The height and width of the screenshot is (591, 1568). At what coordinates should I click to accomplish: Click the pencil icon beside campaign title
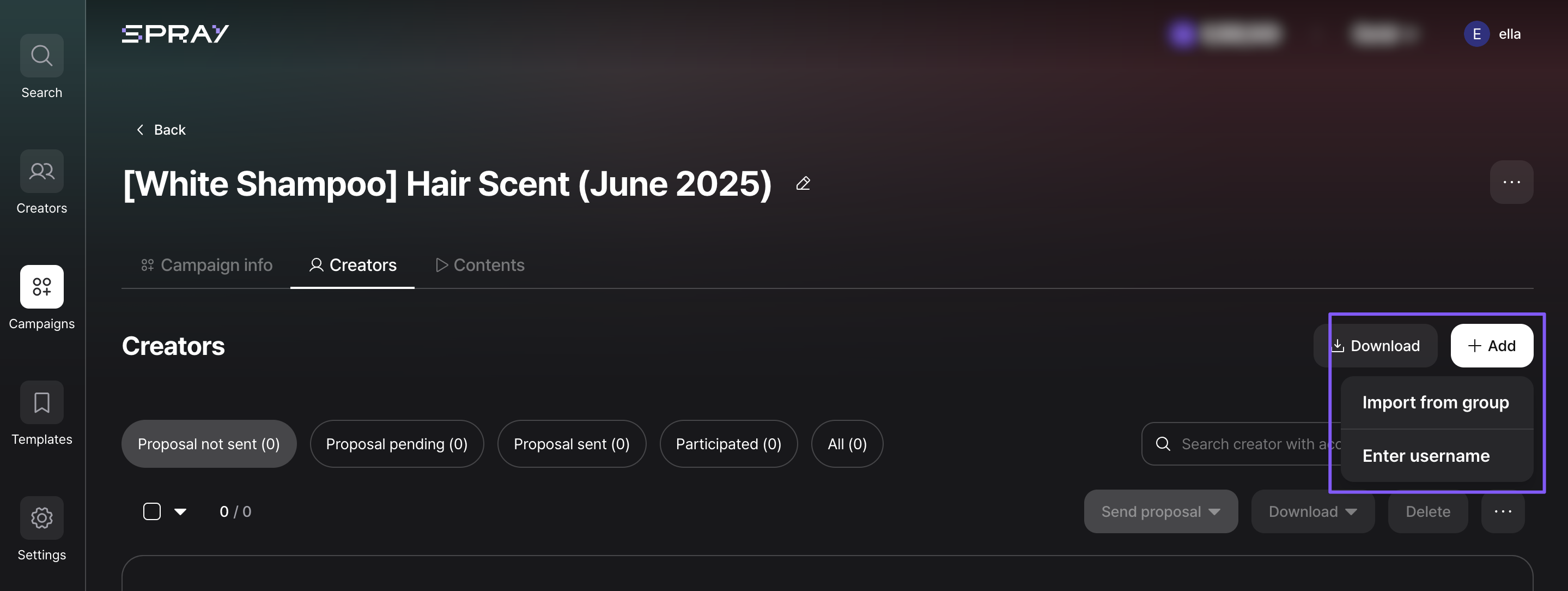pyautogui.click(x=803, y=183)
